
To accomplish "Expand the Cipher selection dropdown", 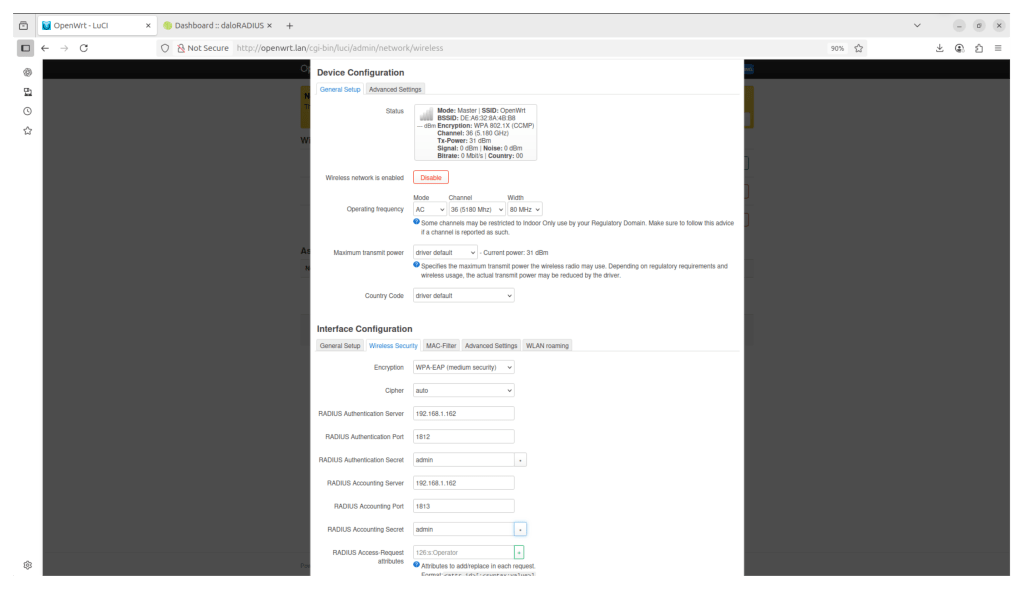I will [x=463, y=390].
